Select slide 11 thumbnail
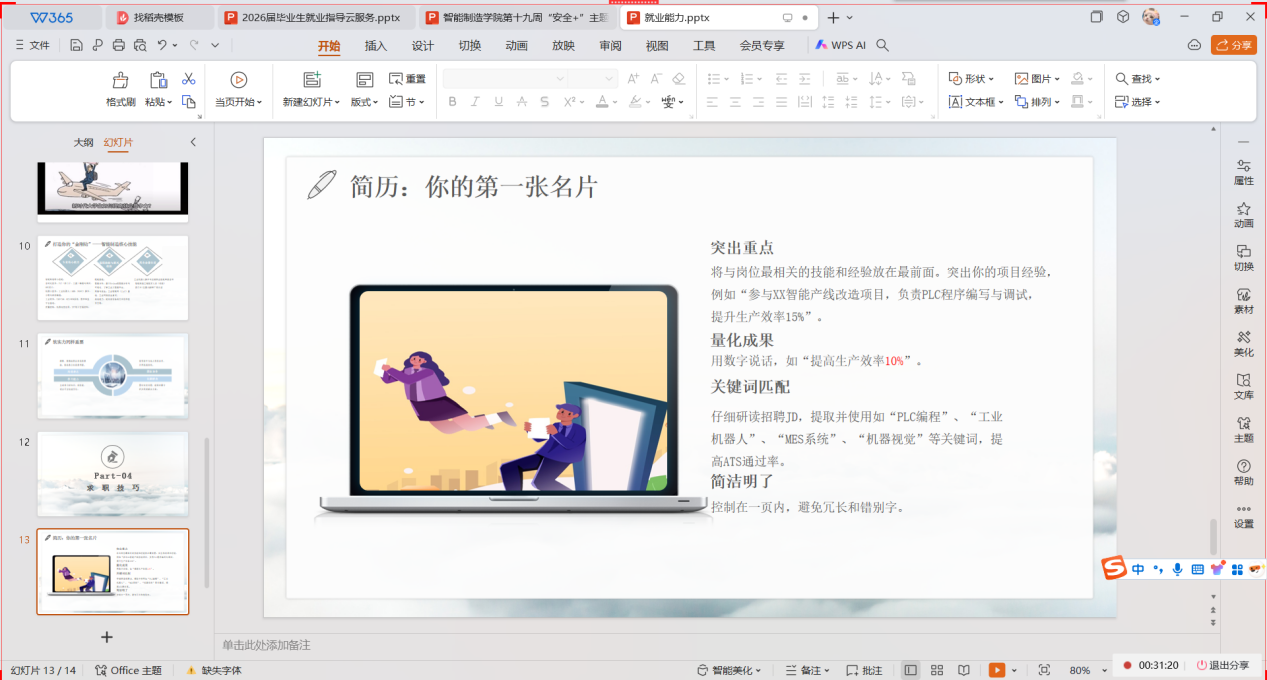 coord(112,375)
